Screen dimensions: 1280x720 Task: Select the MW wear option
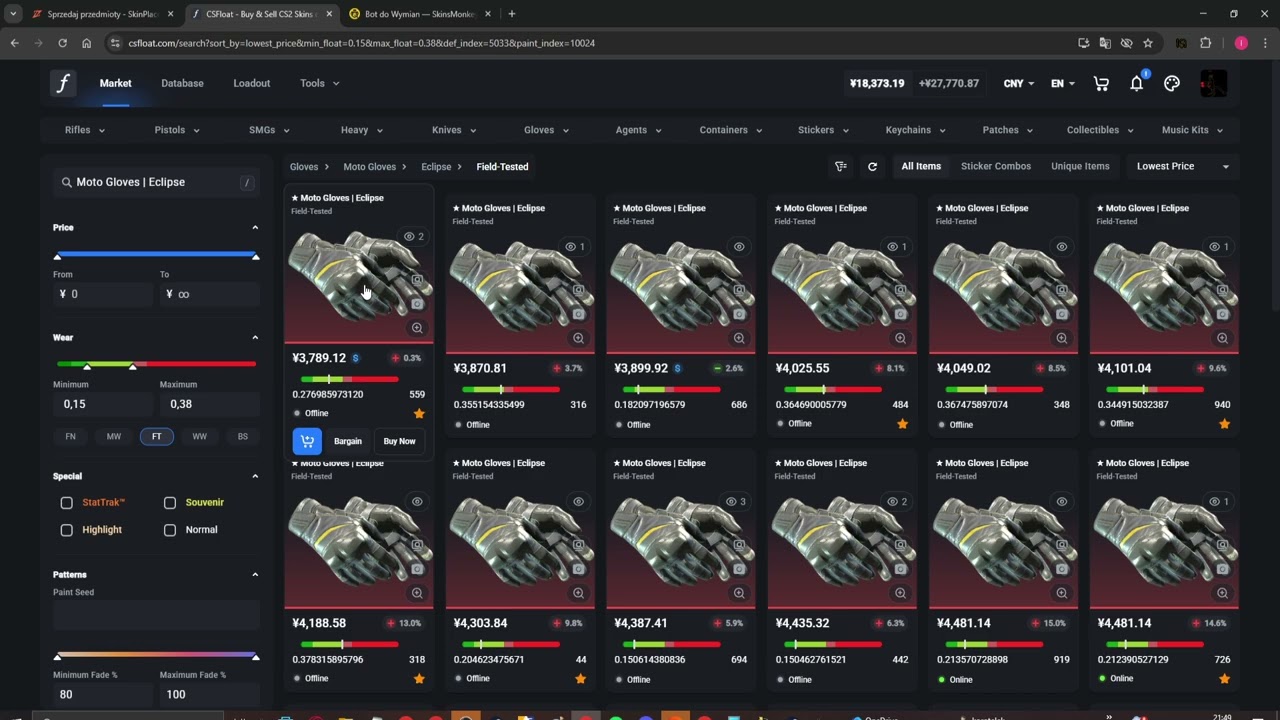(114, 437)
